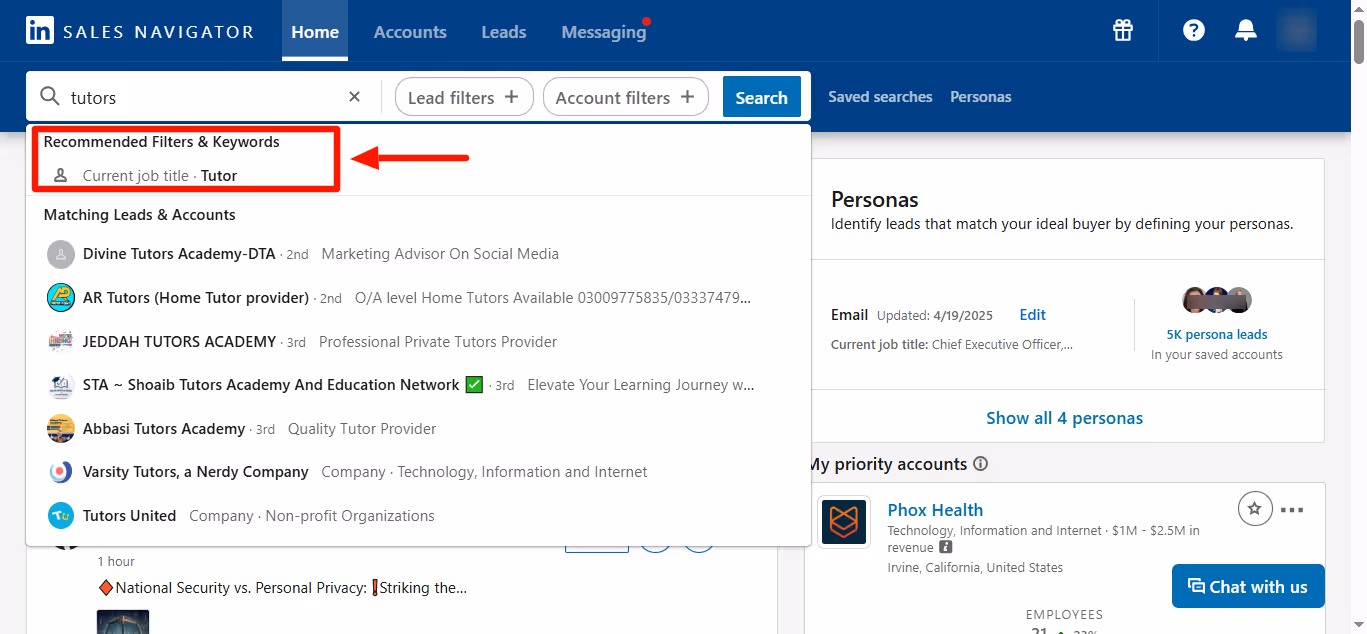Open the Messaging tab
1367x634 pixels.
tap(604, 32)
